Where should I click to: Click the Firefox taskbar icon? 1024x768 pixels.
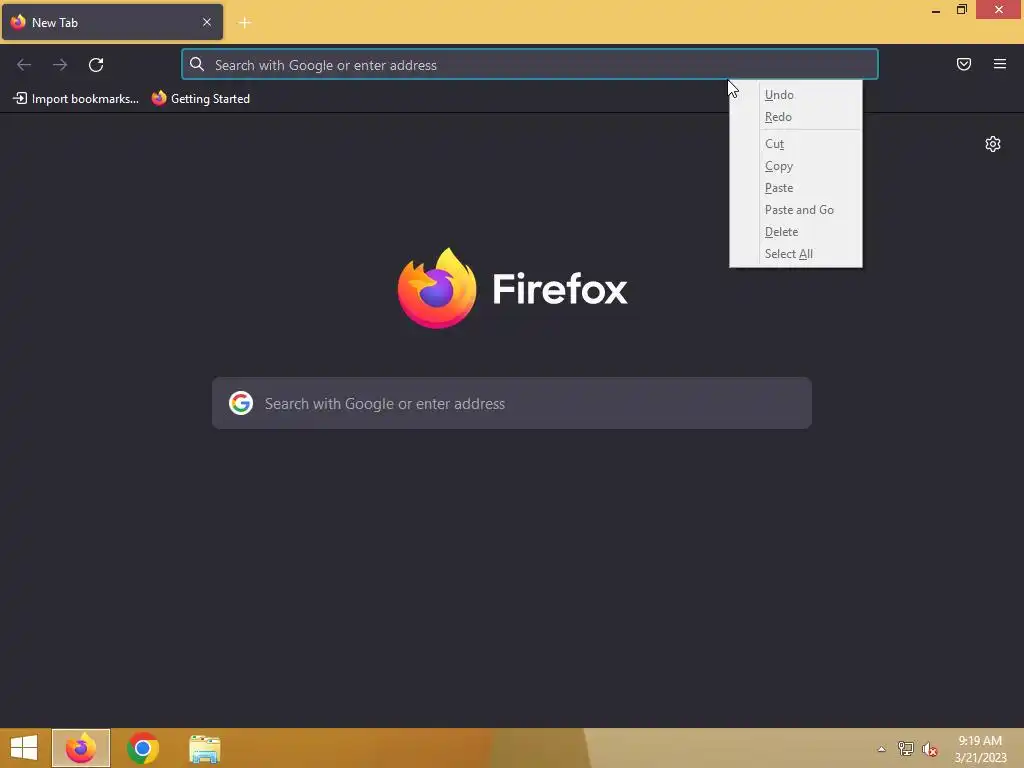[x=81, y=748]
